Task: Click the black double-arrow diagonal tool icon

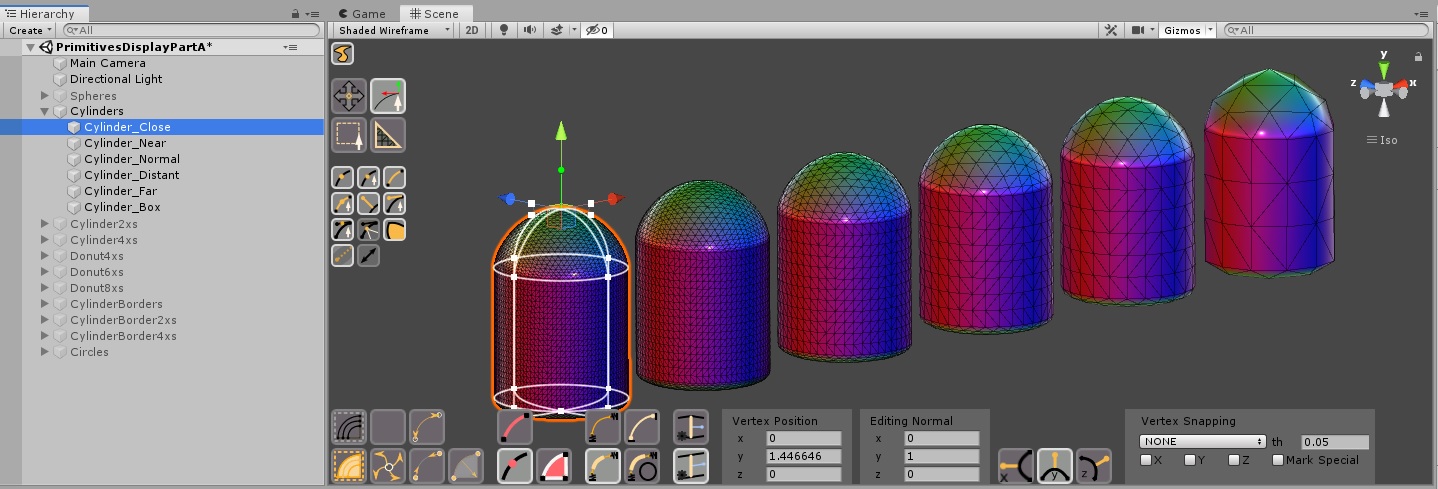Action: point(368,256)
